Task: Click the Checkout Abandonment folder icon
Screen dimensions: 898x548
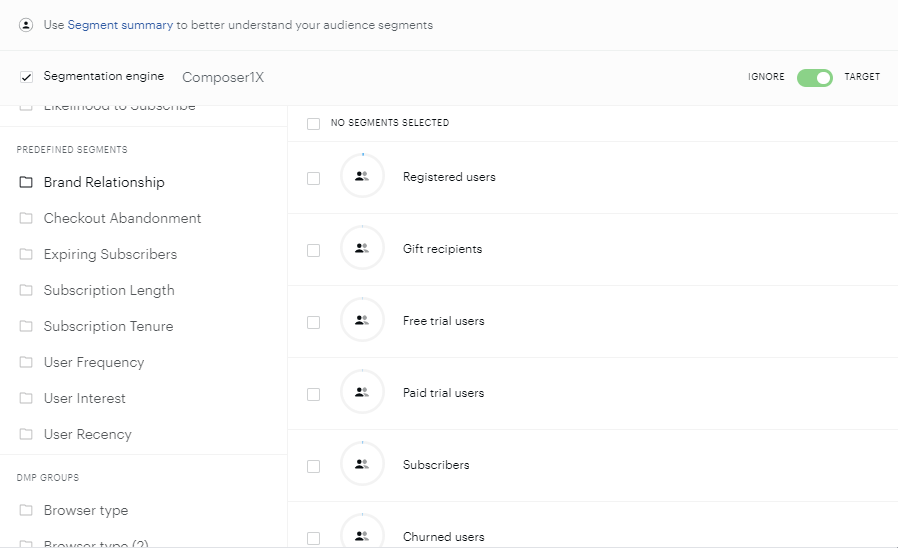Action: click(x=26, y=218)
